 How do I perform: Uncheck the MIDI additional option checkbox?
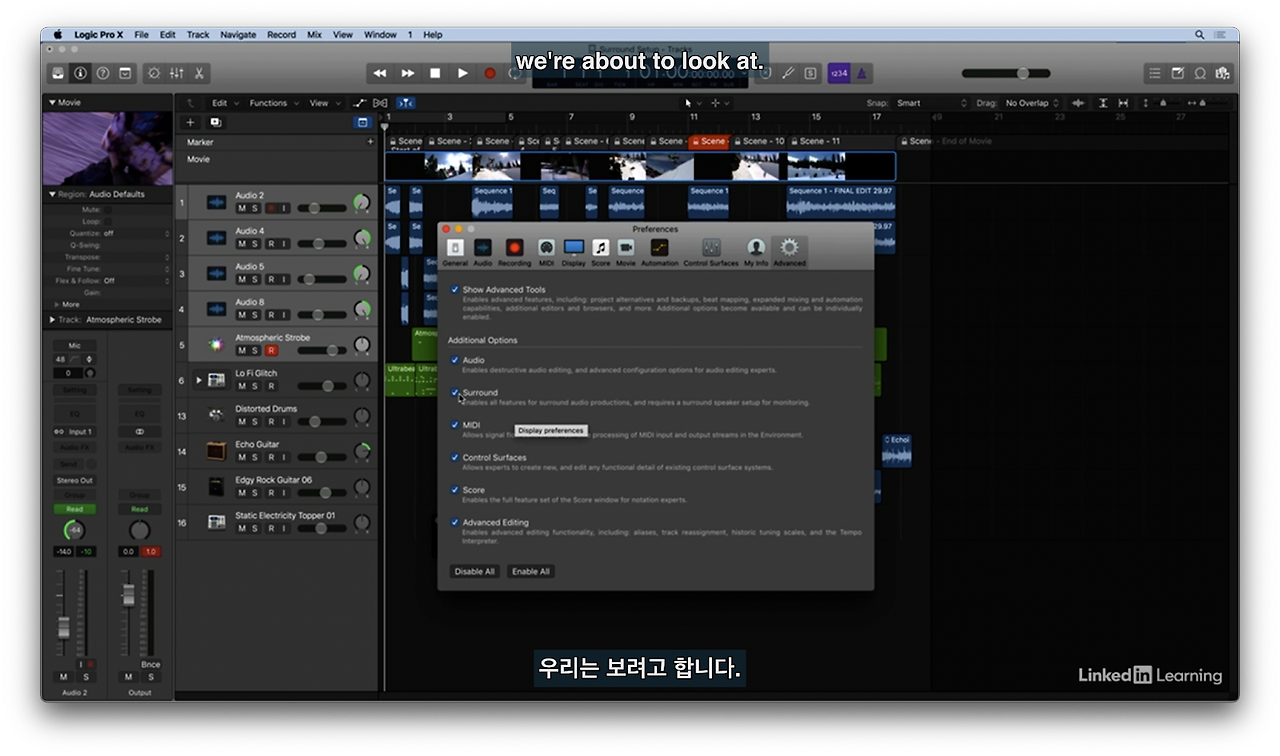click(x=455, y=425)
